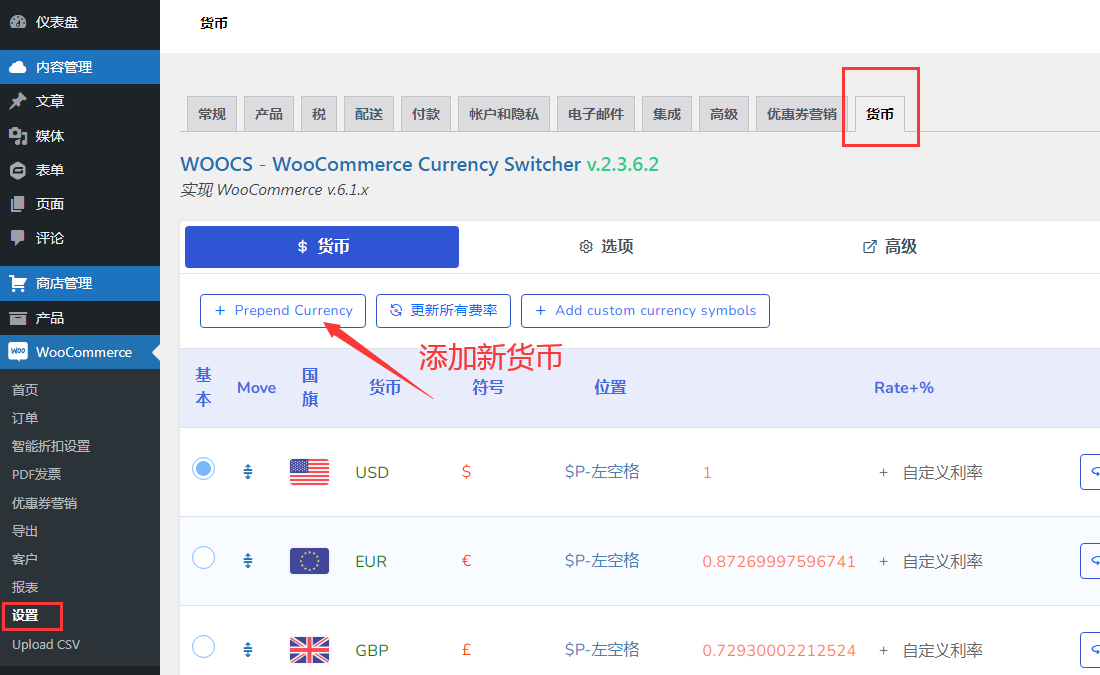Click the comment bubble icon beside 评论
1100x675 pixels.
point(18,238)
